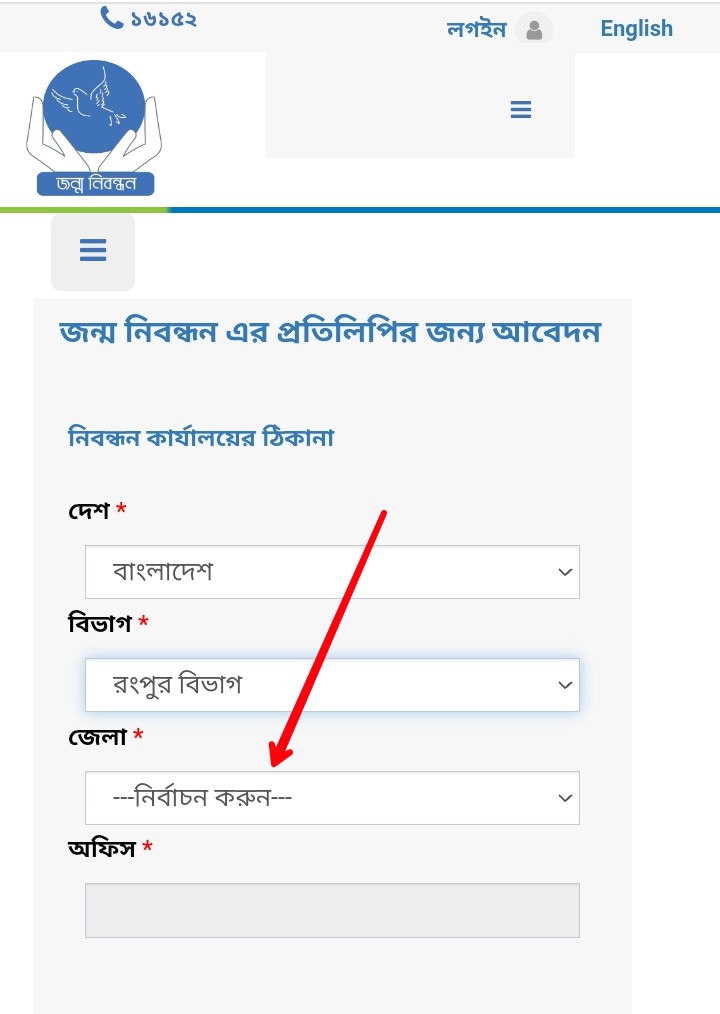
Task: Open the জেলা dropdown showing নির্বাচন করুন
Action: 333,798
